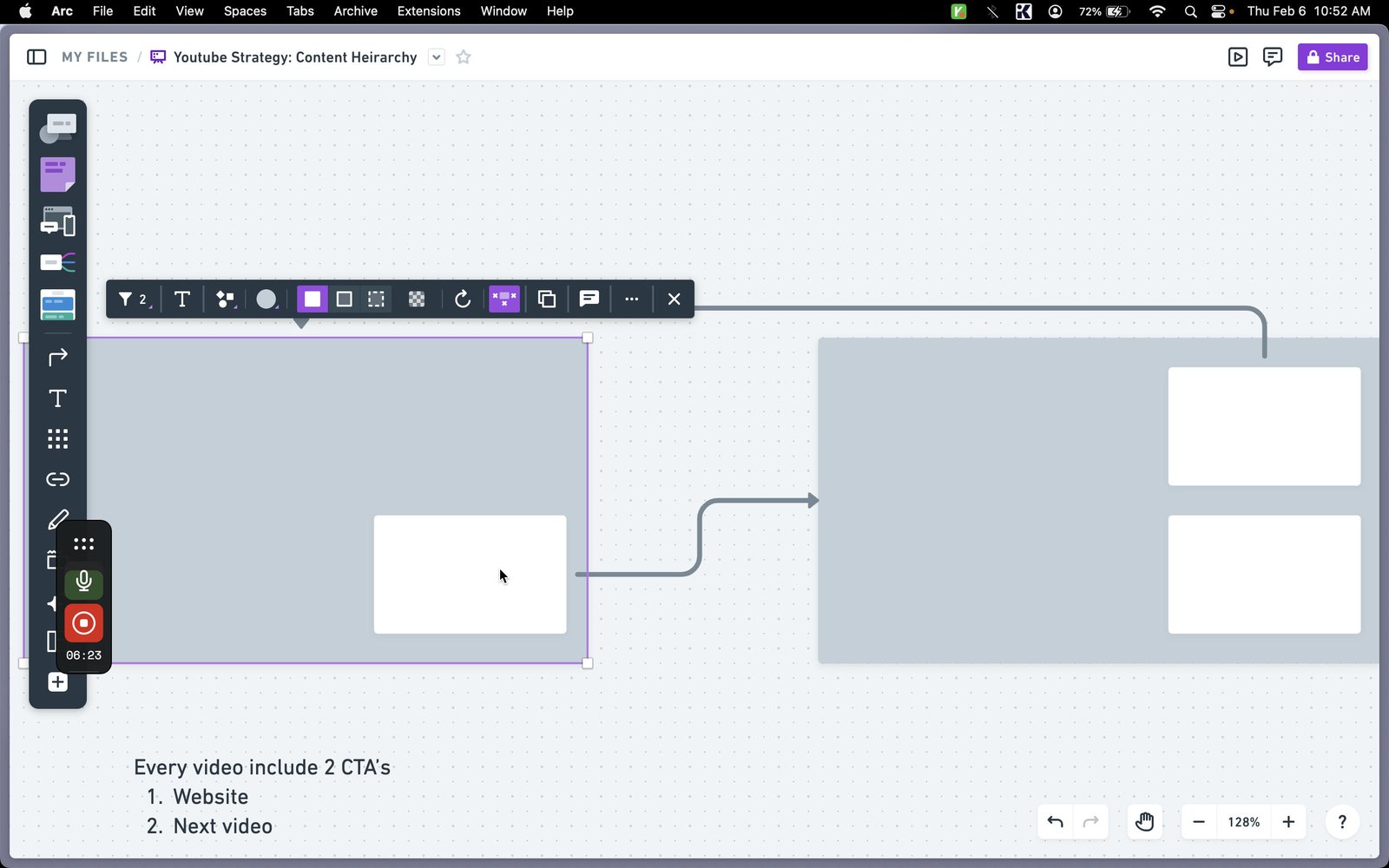Toggle the transparency checkerboard option
1389x868 pixels.
(x=417, y=299)
